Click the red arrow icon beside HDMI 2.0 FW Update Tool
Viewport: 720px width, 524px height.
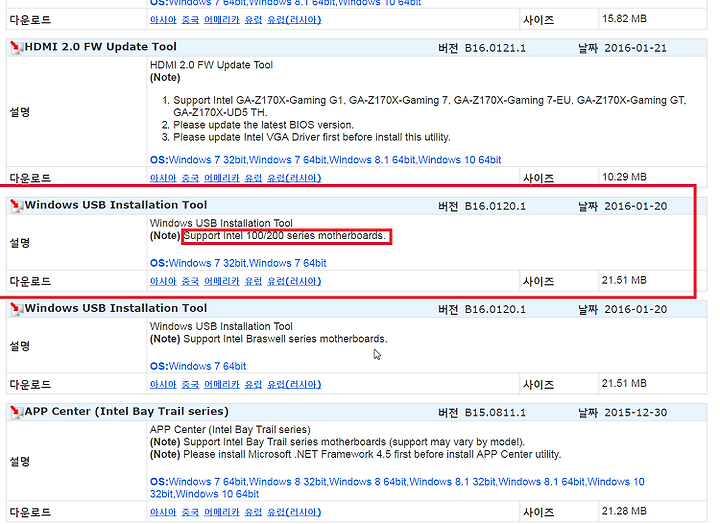pos(17,47)
